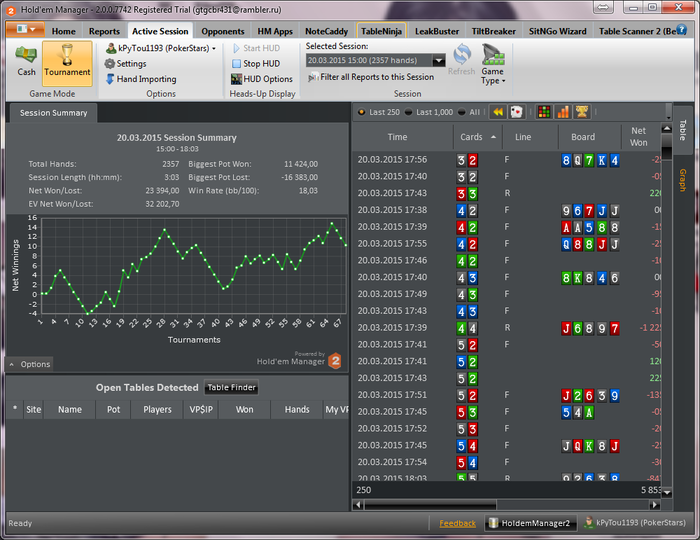Select the Session Summary tab

tap(53, 113)
